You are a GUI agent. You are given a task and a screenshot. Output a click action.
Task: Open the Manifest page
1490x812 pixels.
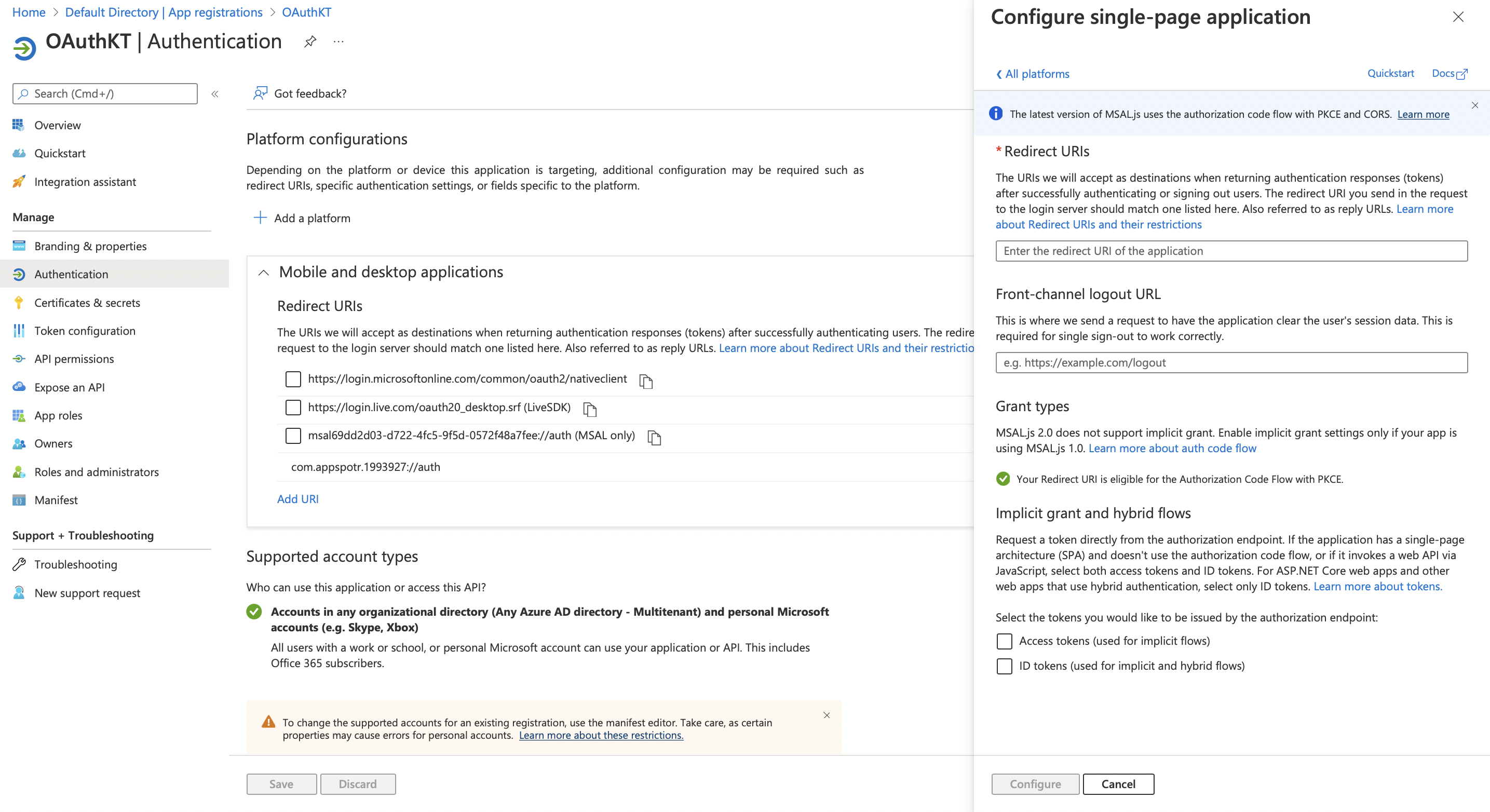coord(56,500)
